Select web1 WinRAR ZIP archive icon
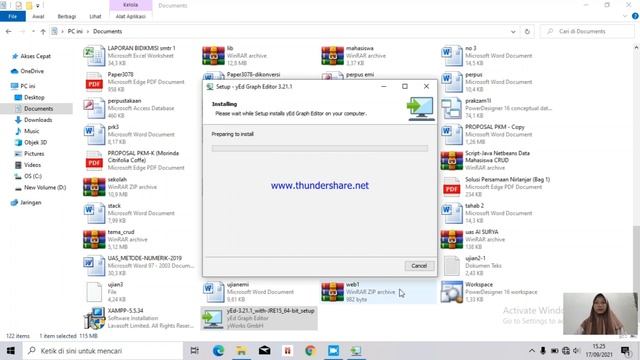 click(x=333, y=292)
